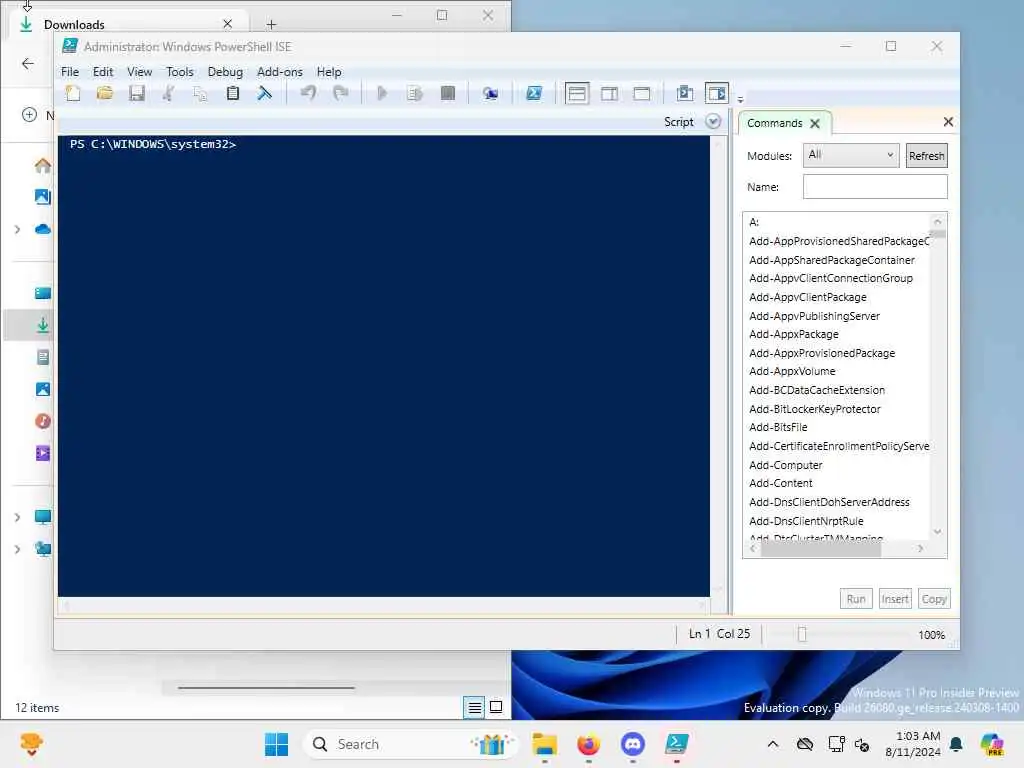1024x768 pixels.
Task: Click the Copy toolbar icon
Action: (200, 93)
